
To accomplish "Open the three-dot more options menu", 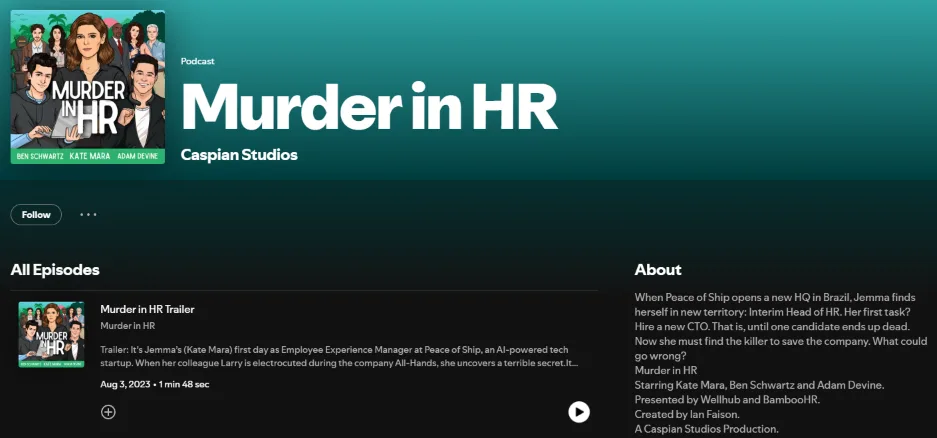I will 88,215.
